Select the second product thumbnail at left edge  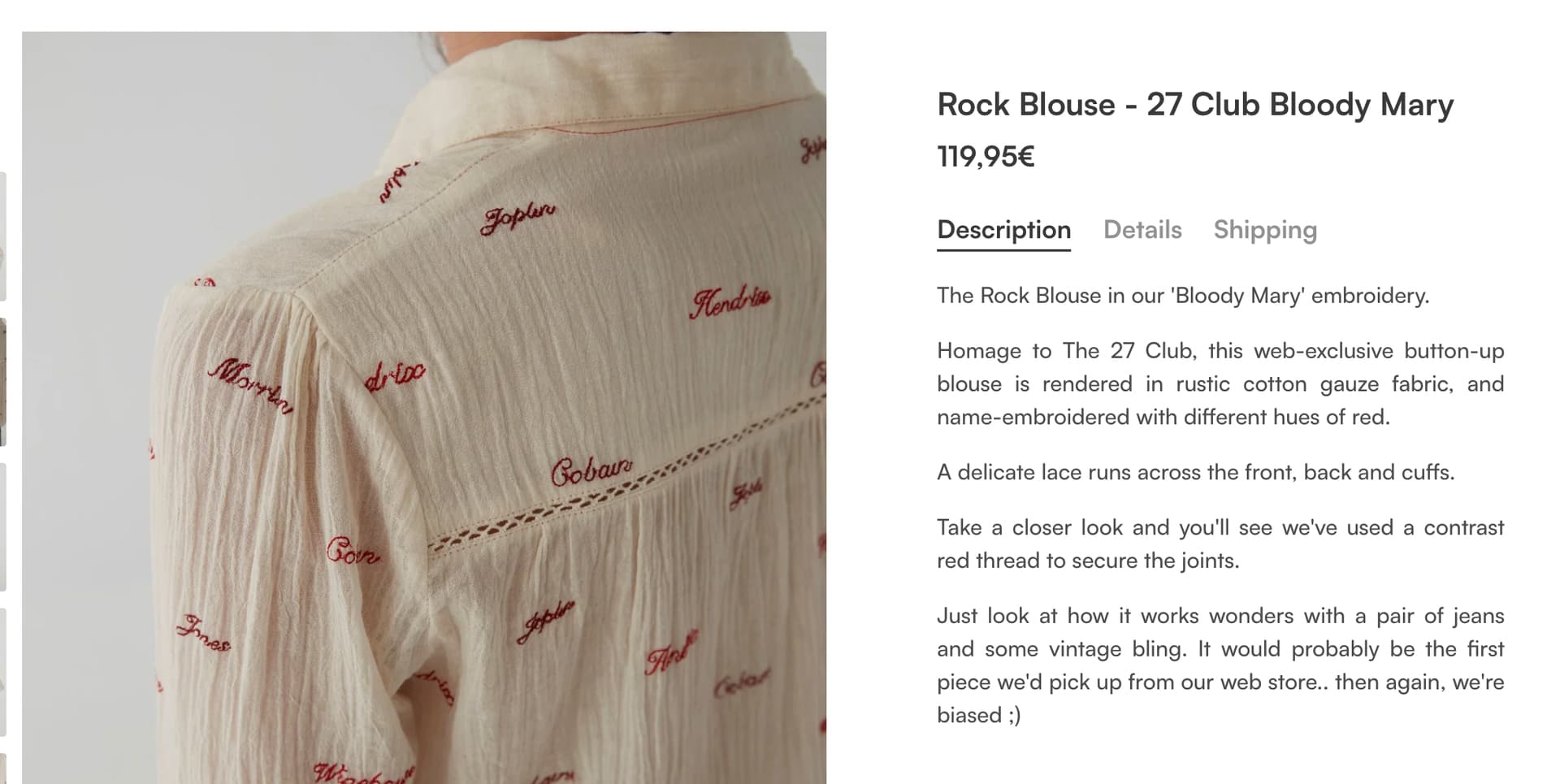pos(3,382)
